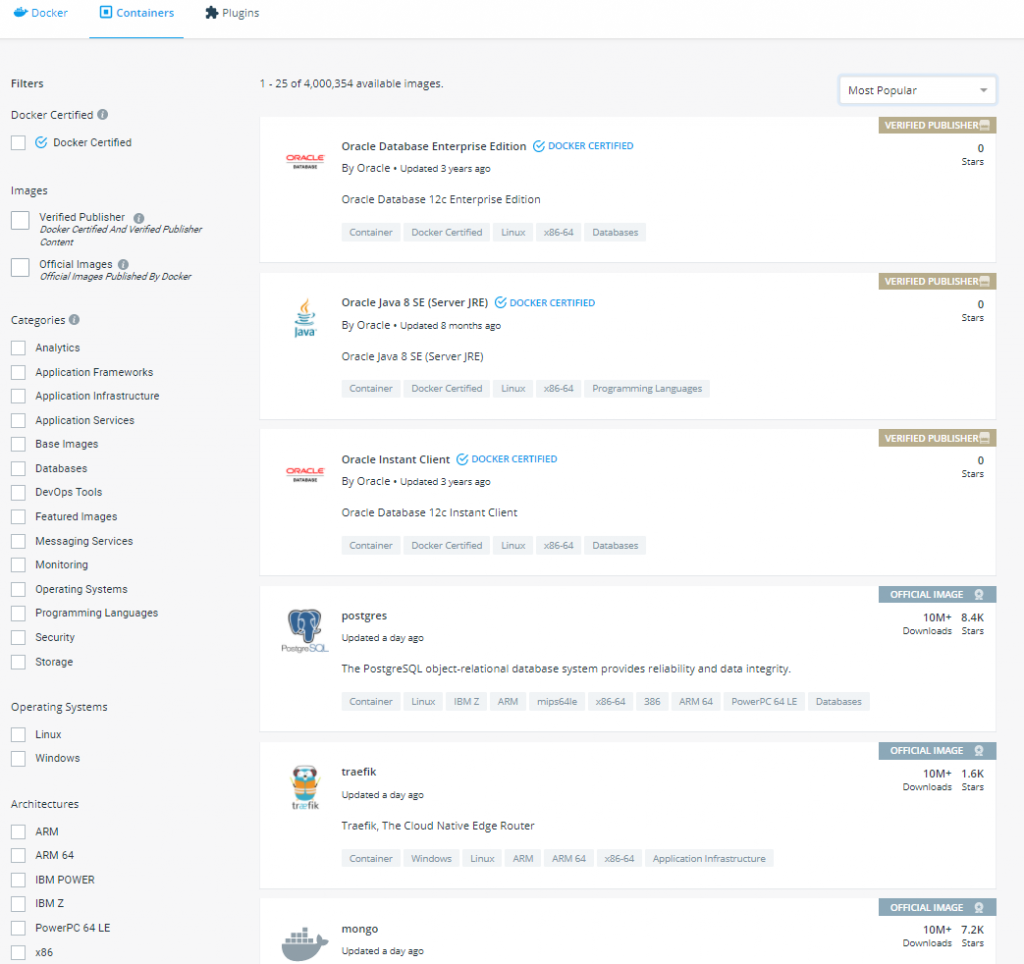Switch to the Containers tab
Screen dimensions: 1024x964
coord(136,13)
